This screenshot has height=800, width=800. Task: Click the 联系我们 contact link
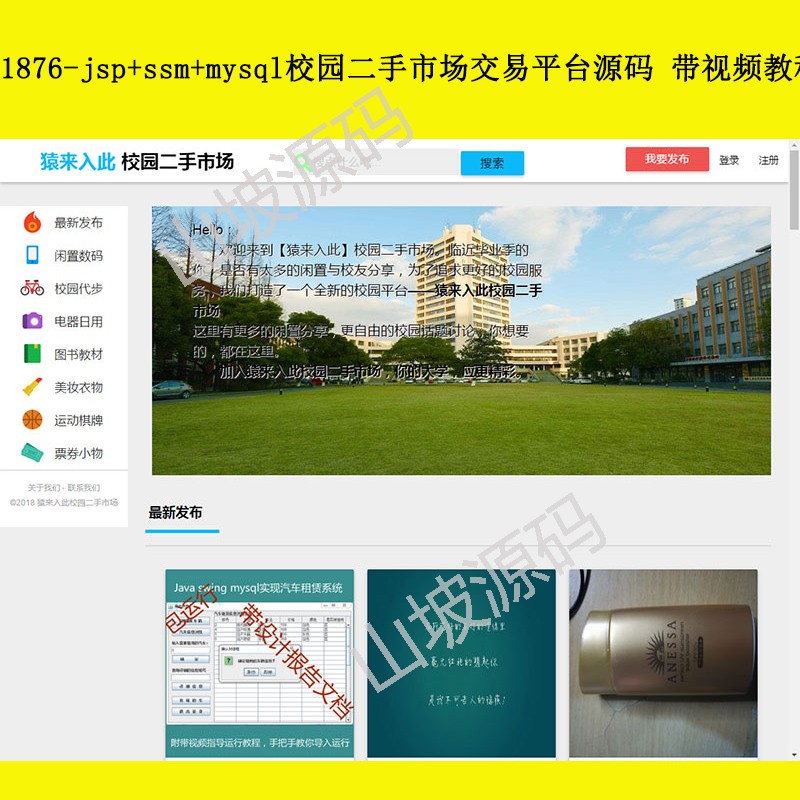(85, 487)
